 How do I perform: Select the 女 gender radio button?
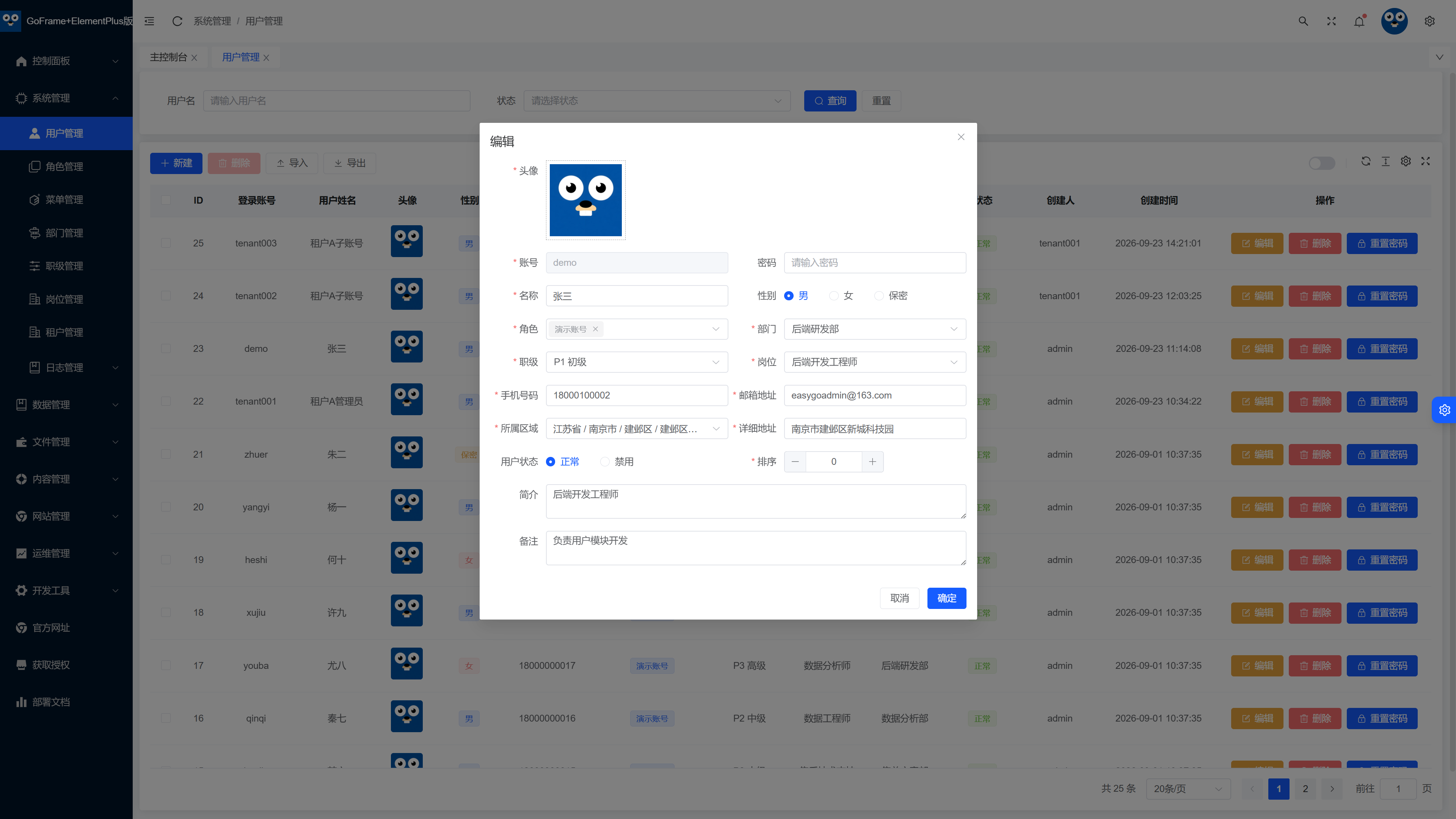point(834,296)
